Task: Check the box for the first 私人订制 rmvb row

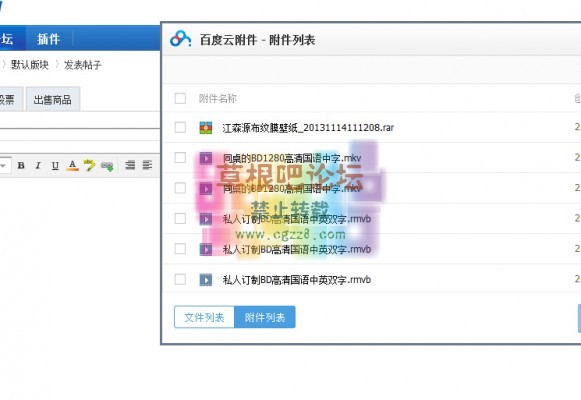Action: click(x=180, y=218)
